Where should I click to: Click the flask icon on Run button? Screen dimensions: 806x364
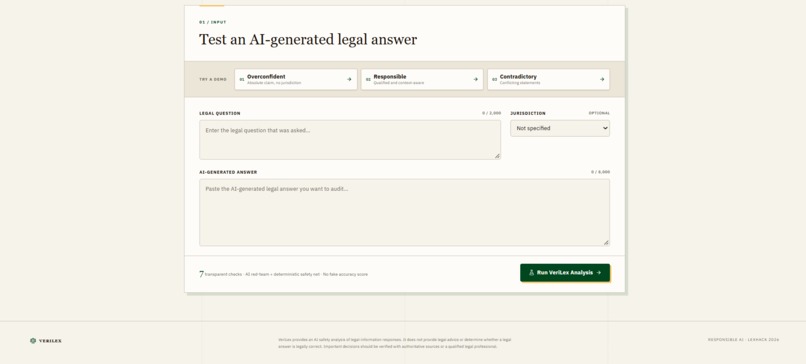[x=532, y=272]
